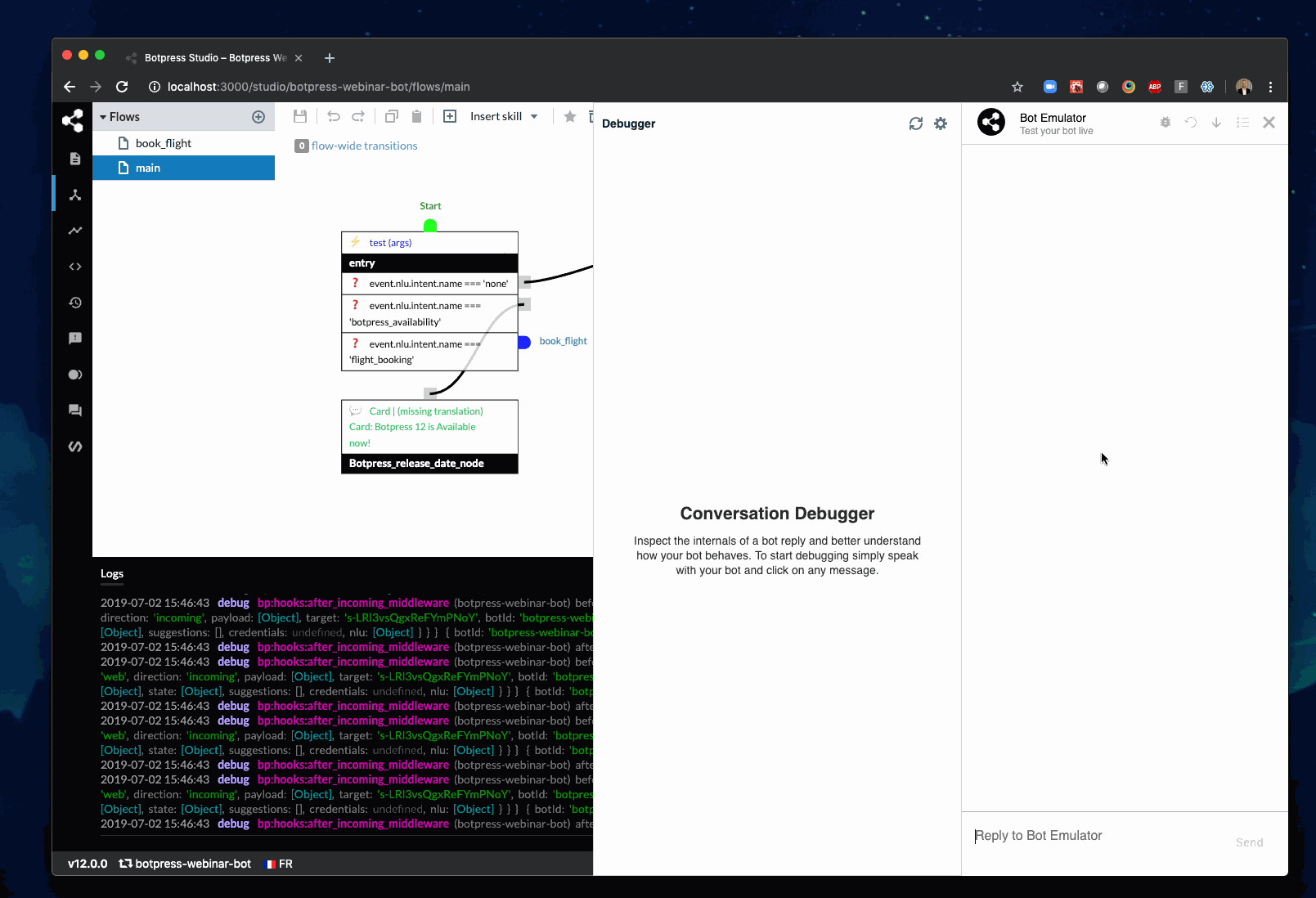Click the star icon in flow toolbar

(570, 117)
